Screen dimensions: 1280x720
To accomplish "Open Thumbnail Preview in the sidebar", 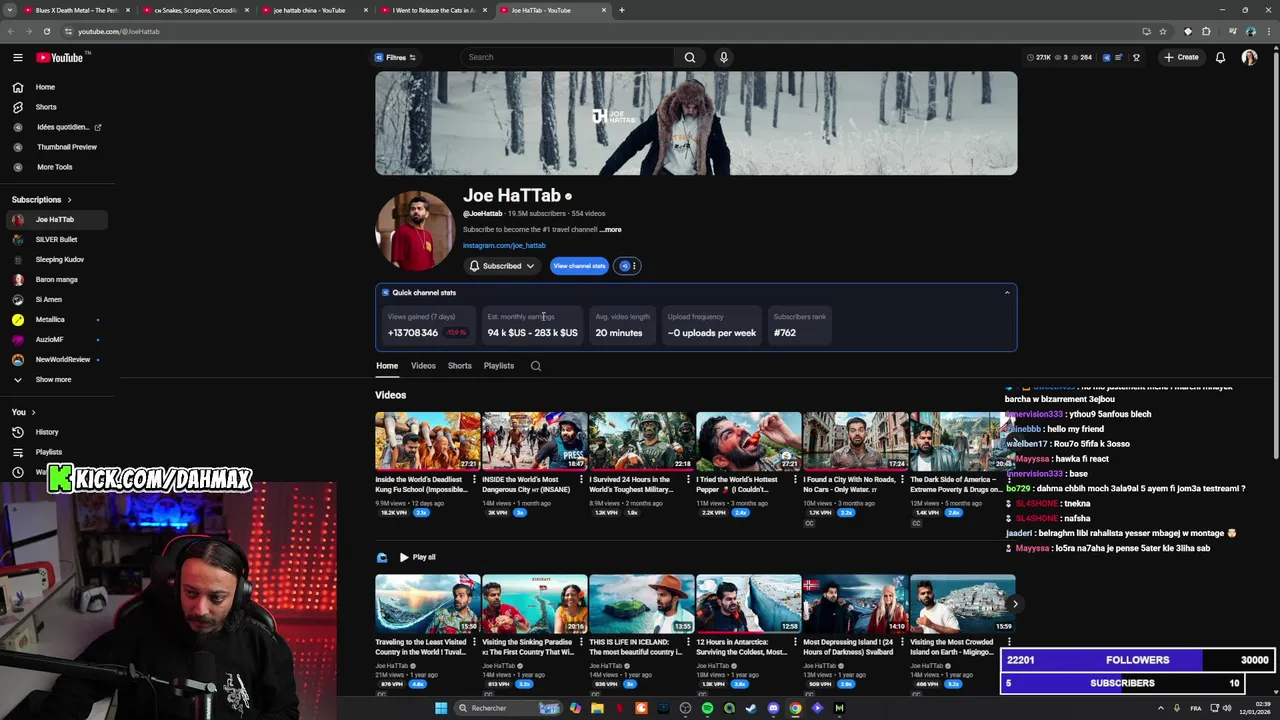I will [67, 147].
